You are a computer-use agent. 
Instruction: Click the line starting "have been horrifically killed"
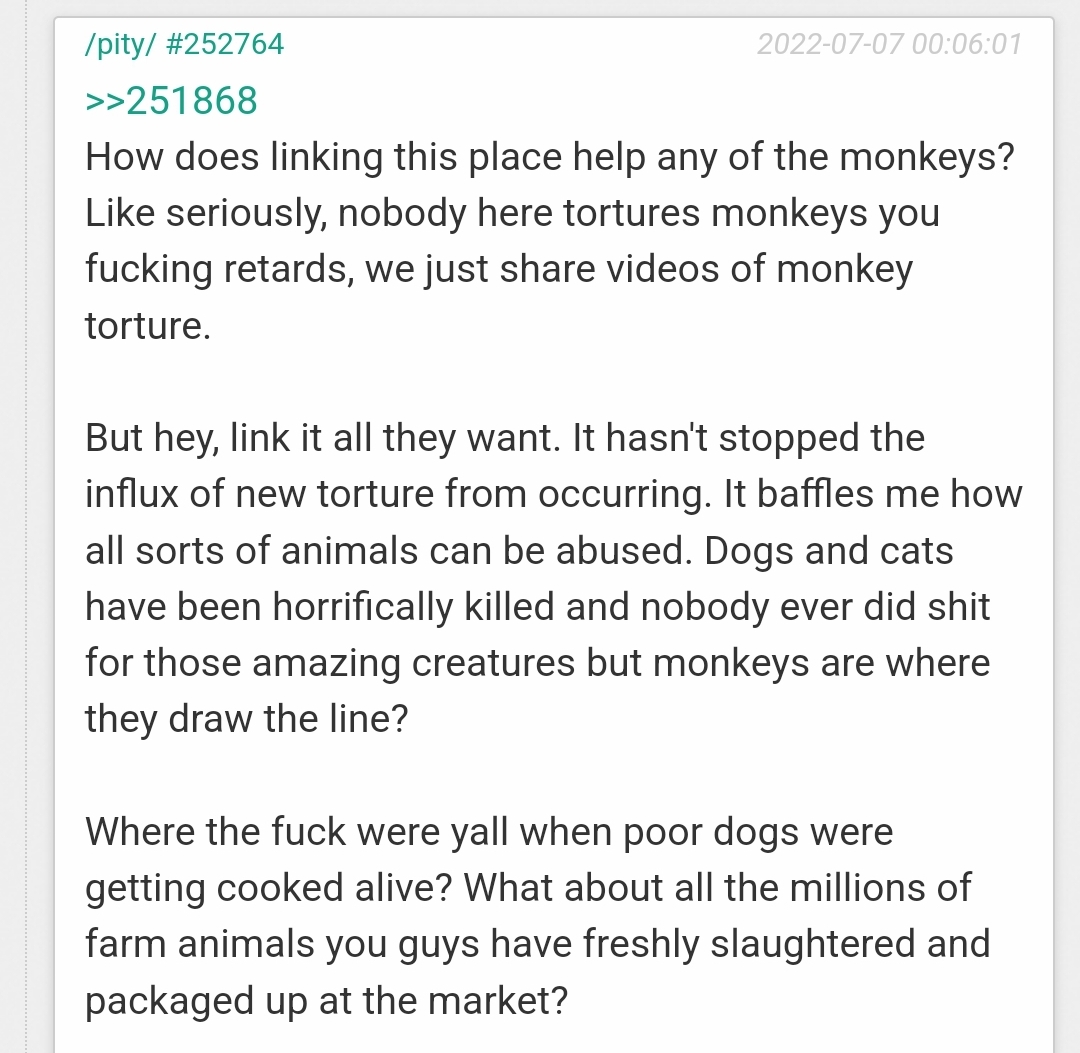click(x=537, y=607)
